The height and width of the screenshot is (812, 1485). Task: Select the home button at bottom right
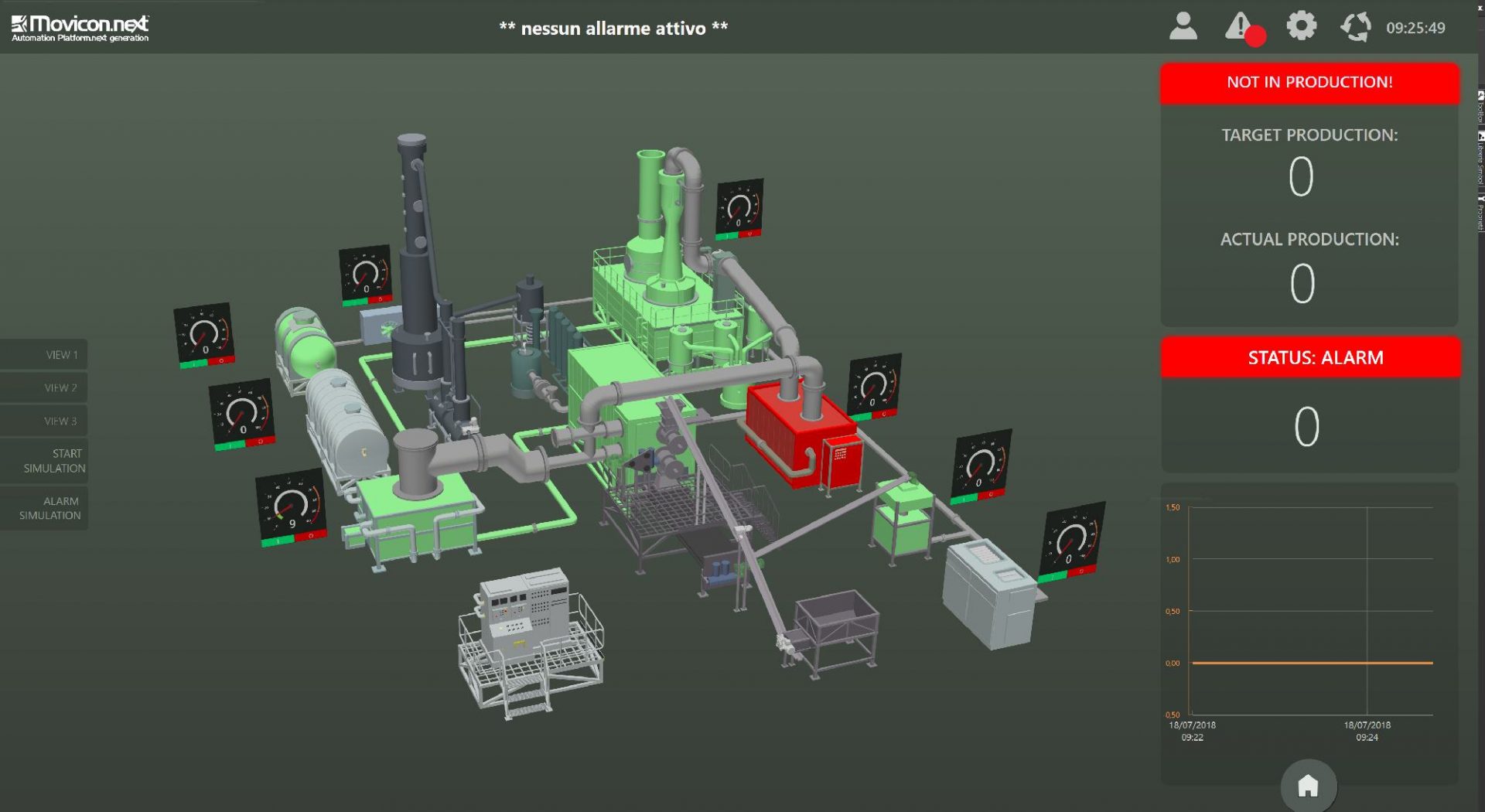[x=1308, y=785]
